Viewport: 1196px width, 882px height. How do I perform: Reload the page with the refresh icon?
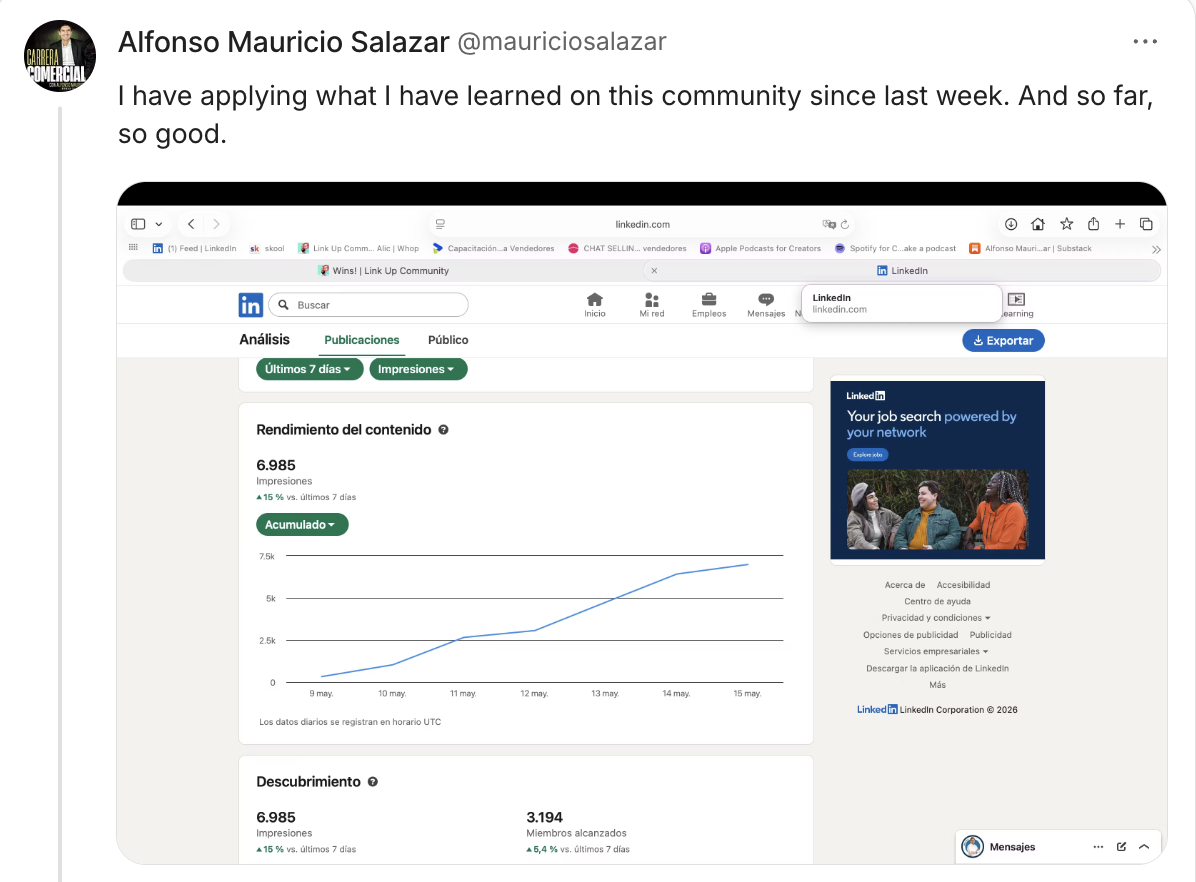tap(845, 224)
